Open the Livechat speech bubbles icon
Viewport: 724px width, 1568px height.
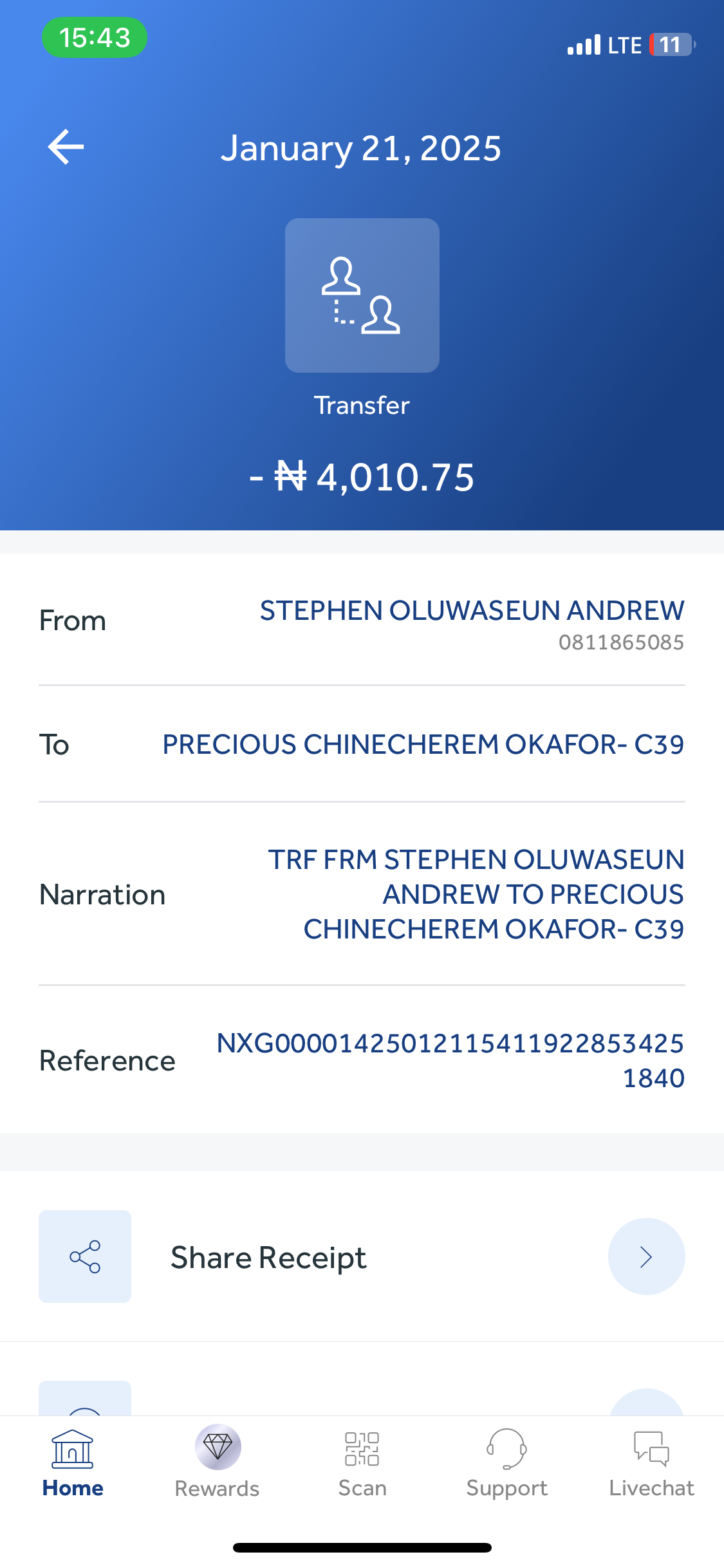pyautogui.click(x=651, y=1449)
